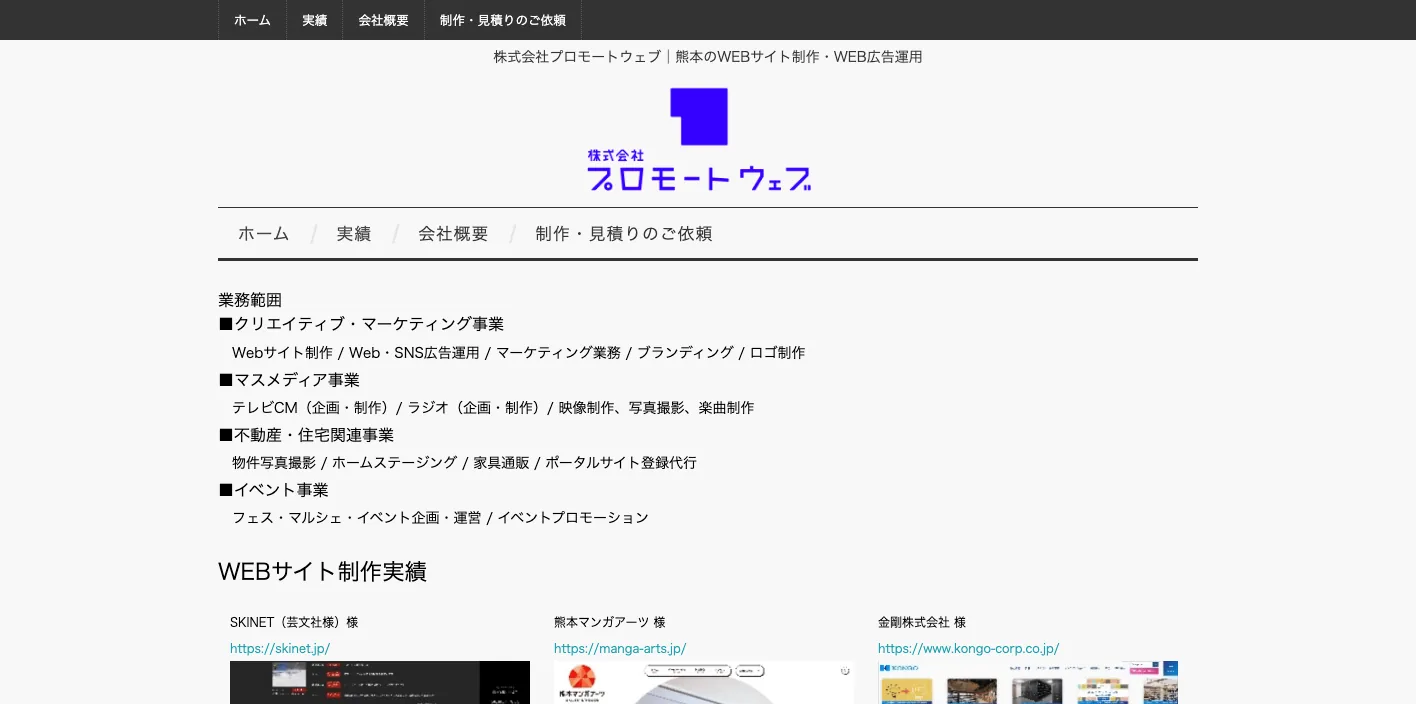Click the プロモートウェブ logo image

(x=700, y=139)
